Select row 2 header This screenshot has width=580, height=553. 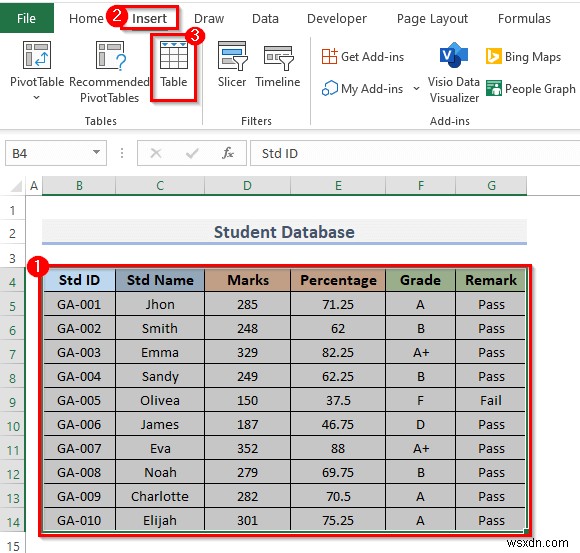pos(13,233)
